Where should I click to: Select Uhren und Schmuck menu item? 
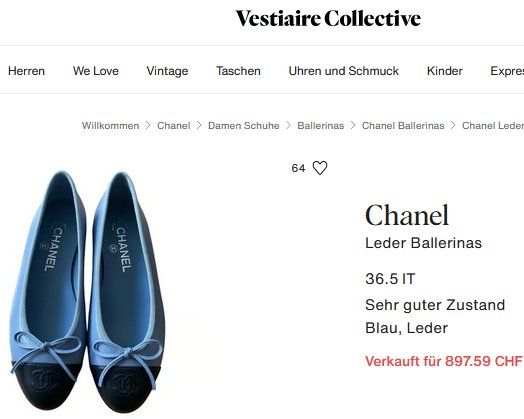(344, 71)
